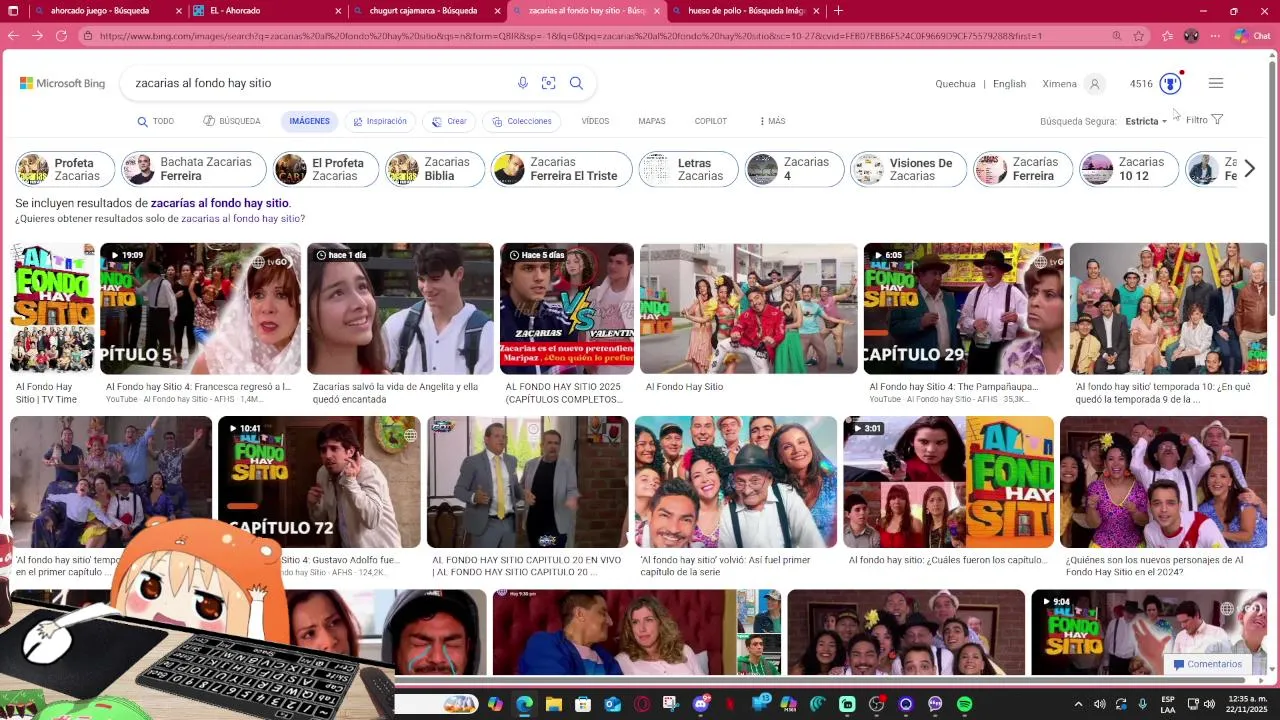Switch to the TODO tab

click(156, 121)
